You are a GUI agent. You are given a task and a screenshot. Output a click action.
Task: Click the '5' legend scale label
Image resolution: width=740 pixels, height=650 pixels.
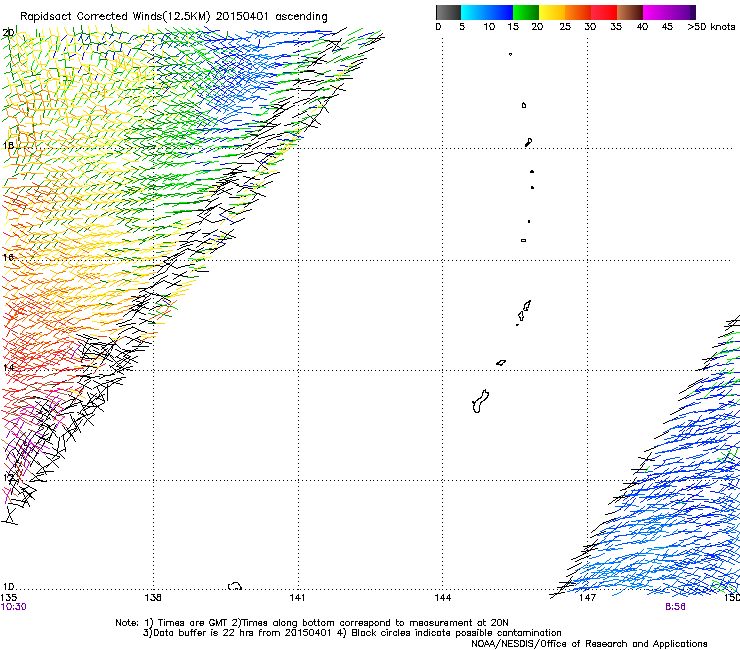[462, 27]
